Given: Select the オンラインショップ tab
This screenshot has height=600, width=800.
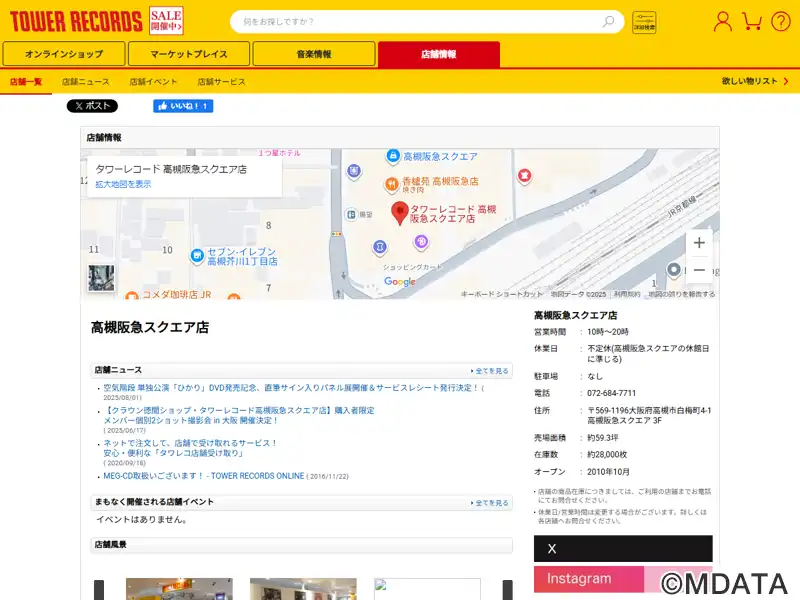Looking at the screenshot, I should (64, 54).
